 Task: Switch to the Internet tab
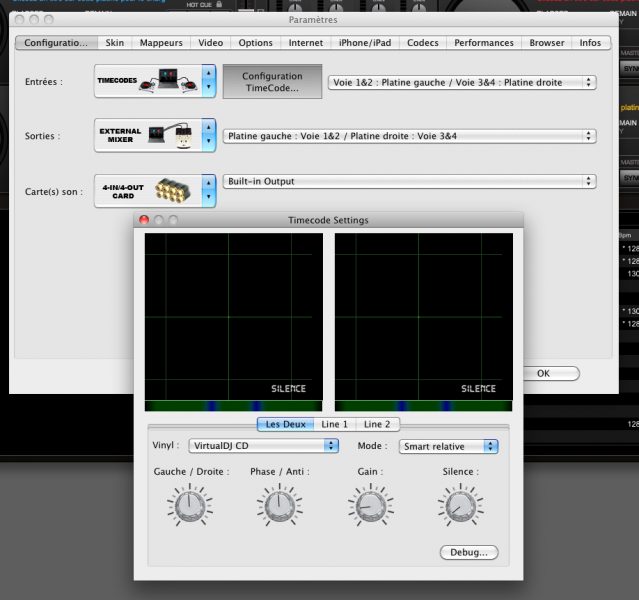pos(306,43)
